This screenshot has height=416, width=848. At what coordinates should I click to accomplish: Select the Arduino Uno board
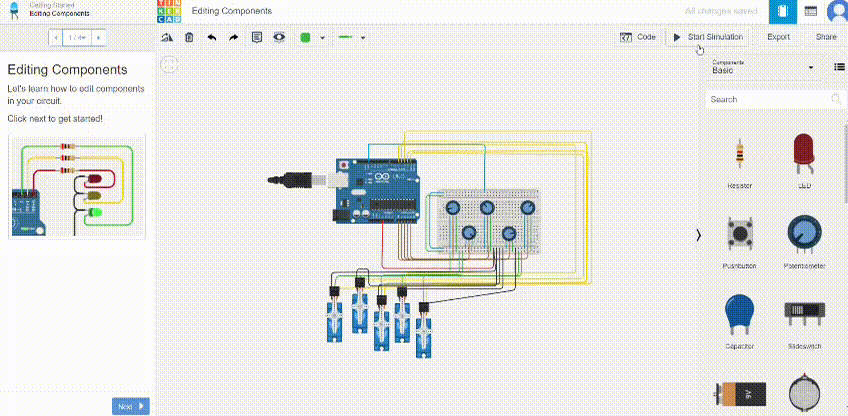[377, 192]
